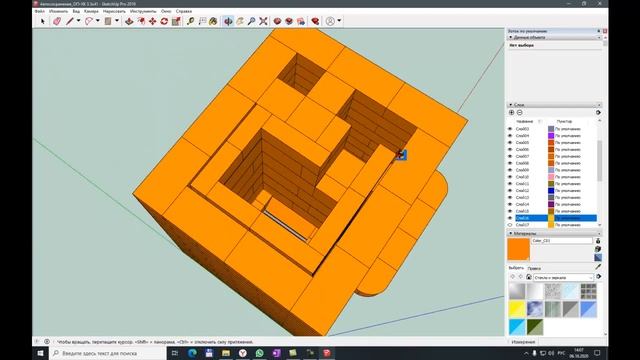This screenshot has width=640, height=360.
Task: Click the Пунктир column header
Action: (564, 122)
